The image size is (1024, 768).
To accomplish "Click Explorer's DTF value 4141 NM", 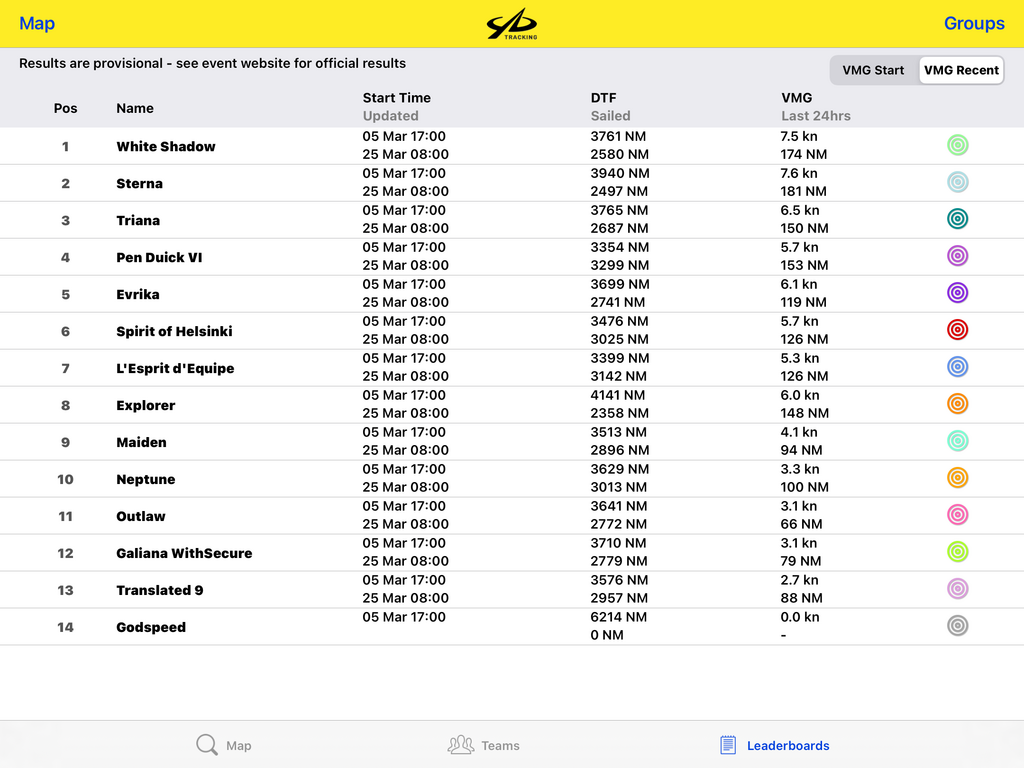I will point(618,395).
